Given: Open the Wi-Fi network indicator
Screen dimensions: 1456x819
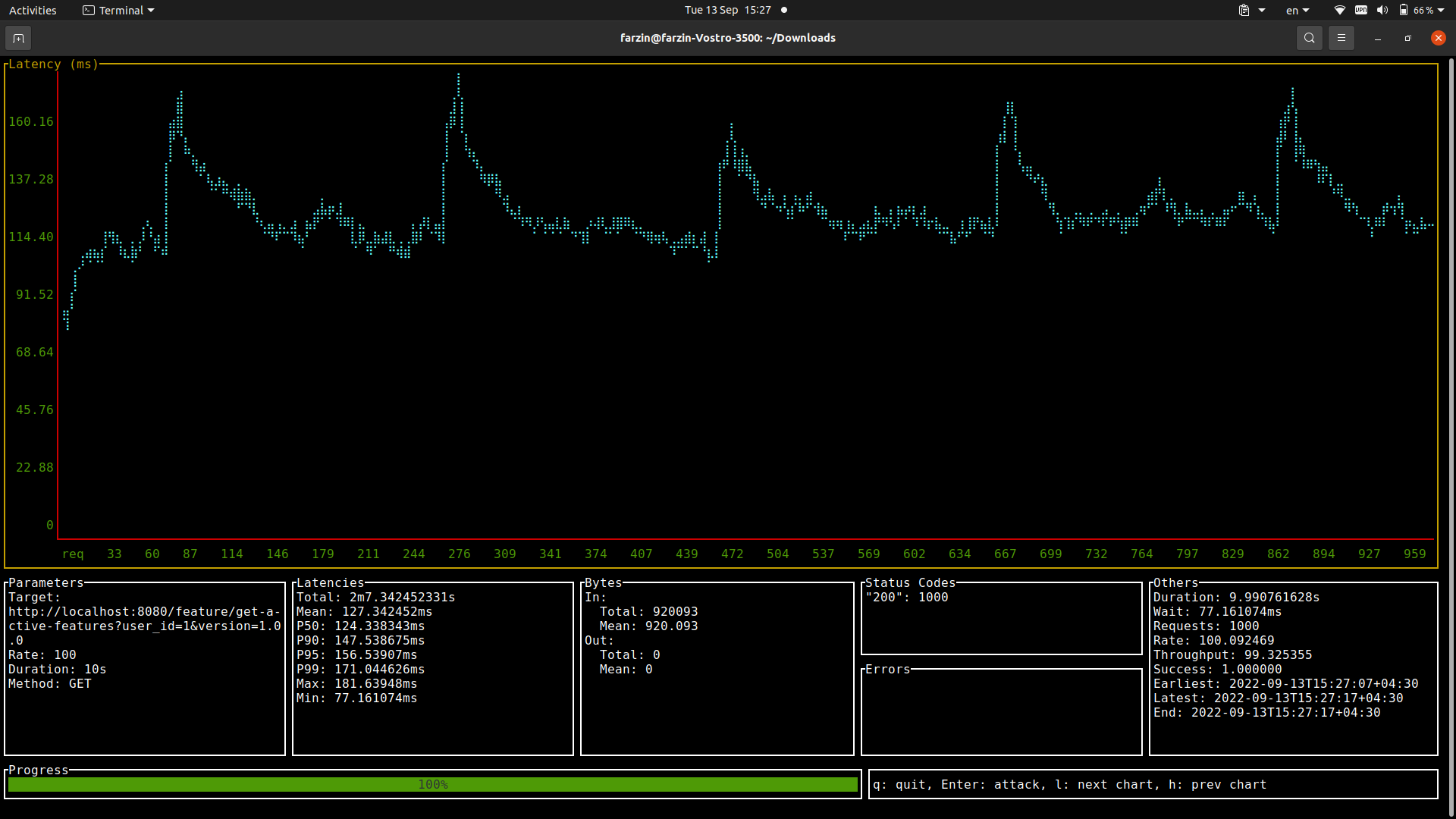Looking at the screenshot, I should (x=1340, y=11).
